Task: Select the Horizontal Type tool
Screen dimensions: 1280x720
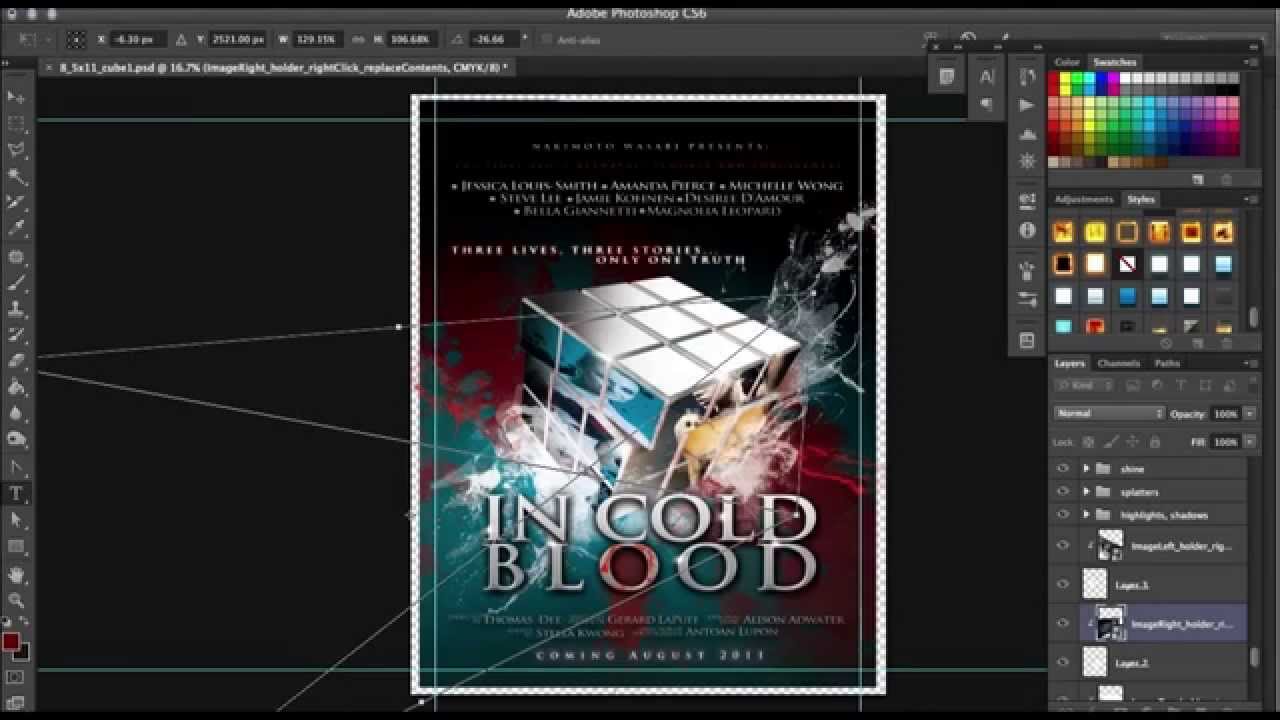Action: [x=14, y=493]
